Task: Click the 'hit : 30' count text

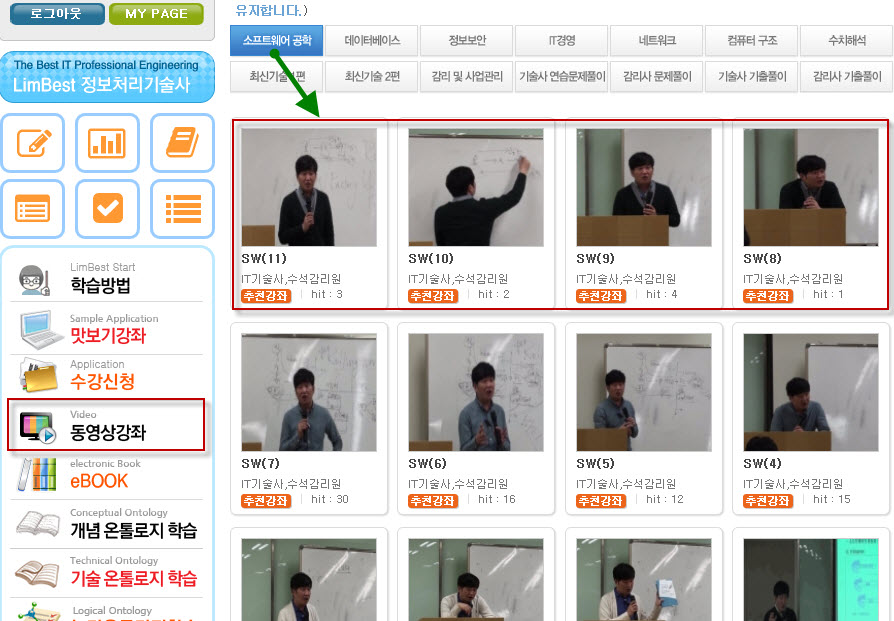Action: click(330, 500)
